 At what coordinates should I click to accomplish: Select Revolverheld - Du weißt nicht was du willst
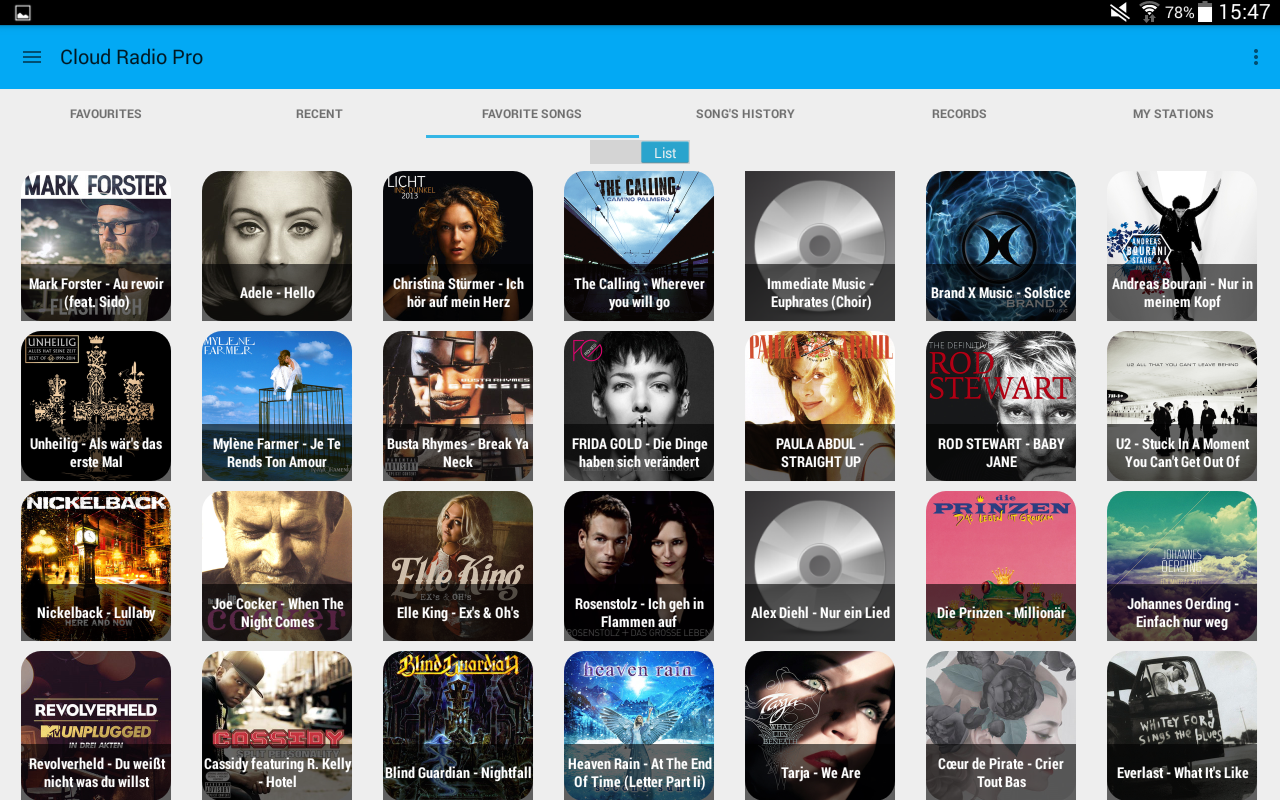pos(96,726)
